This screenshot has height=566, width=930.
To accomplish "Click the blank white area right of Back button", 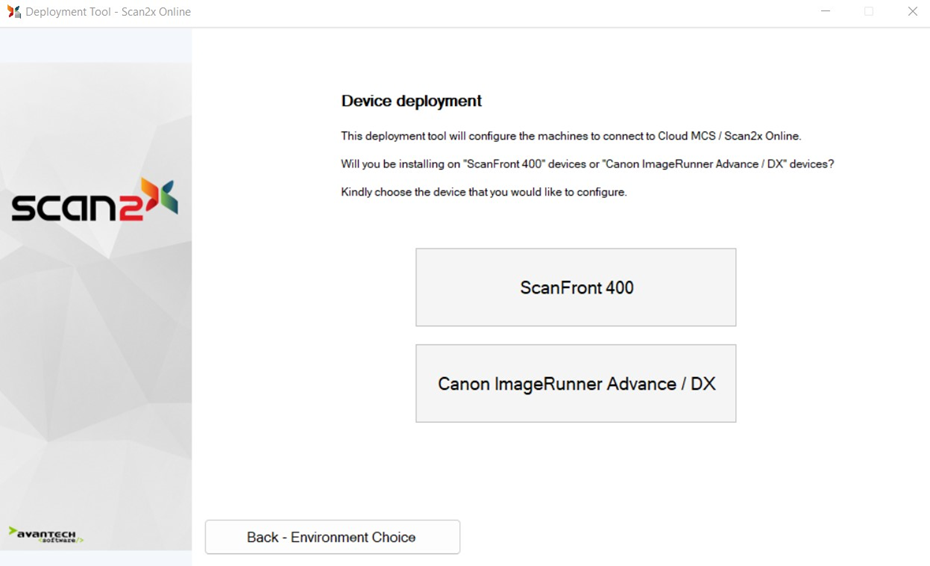I will (690, 537).
